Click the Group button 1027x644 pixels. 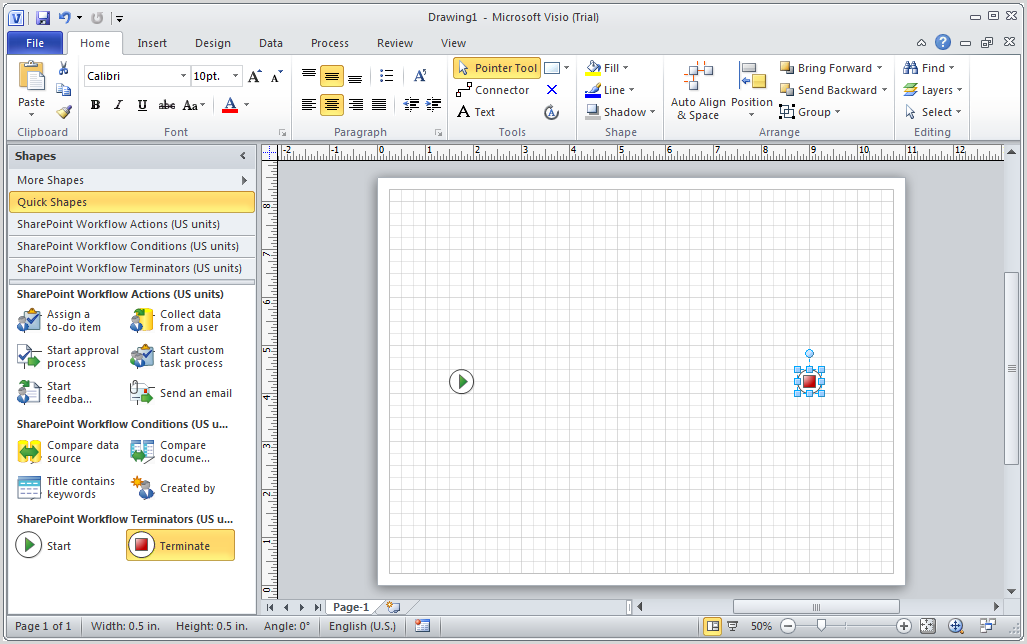[x=810, y=112]
